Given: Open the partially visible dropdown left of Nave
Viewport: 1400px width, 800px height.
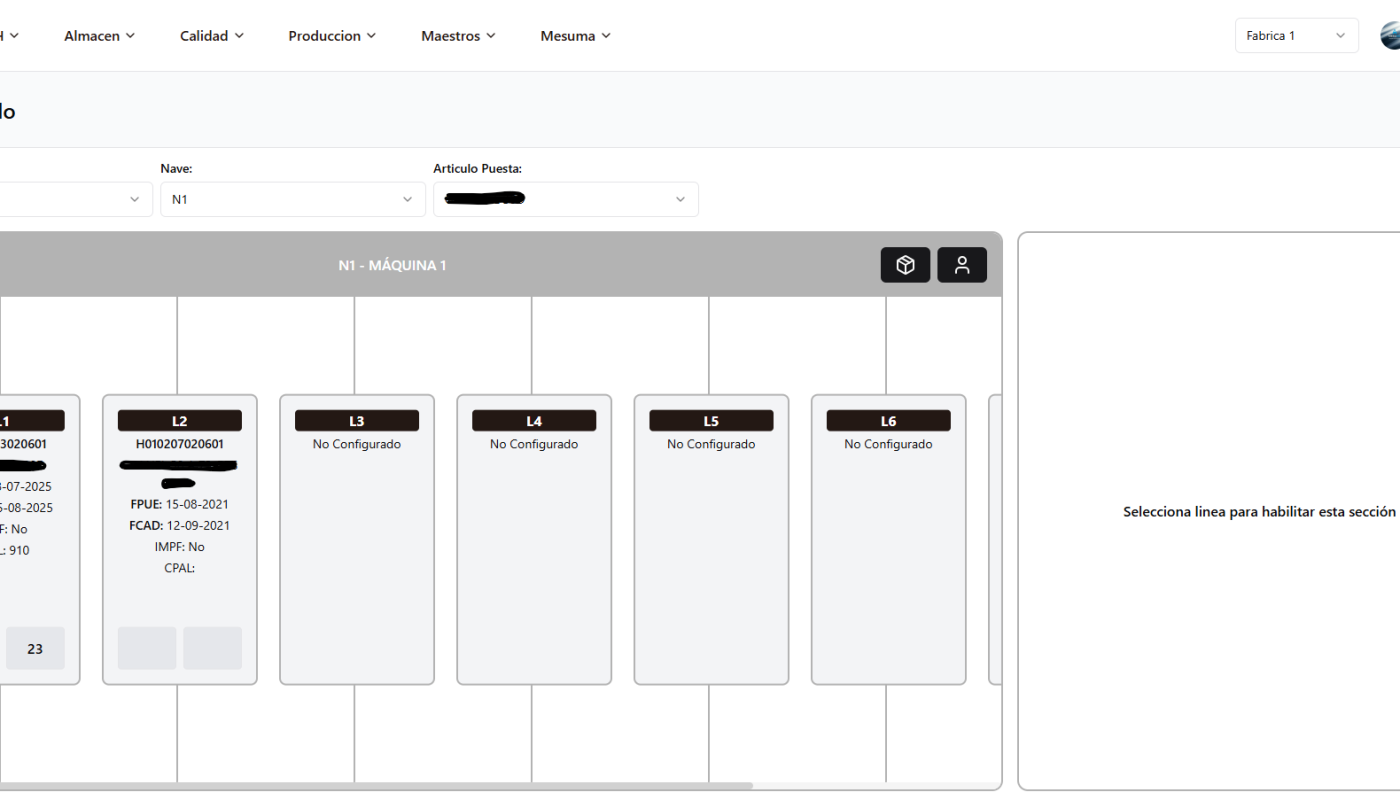Looking at the screenshot, I should click(75, 199).
